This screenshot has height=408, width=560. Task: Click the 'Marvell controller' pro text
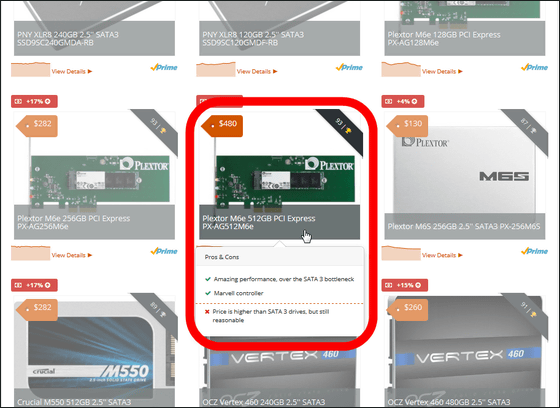(x=239, y=293)
